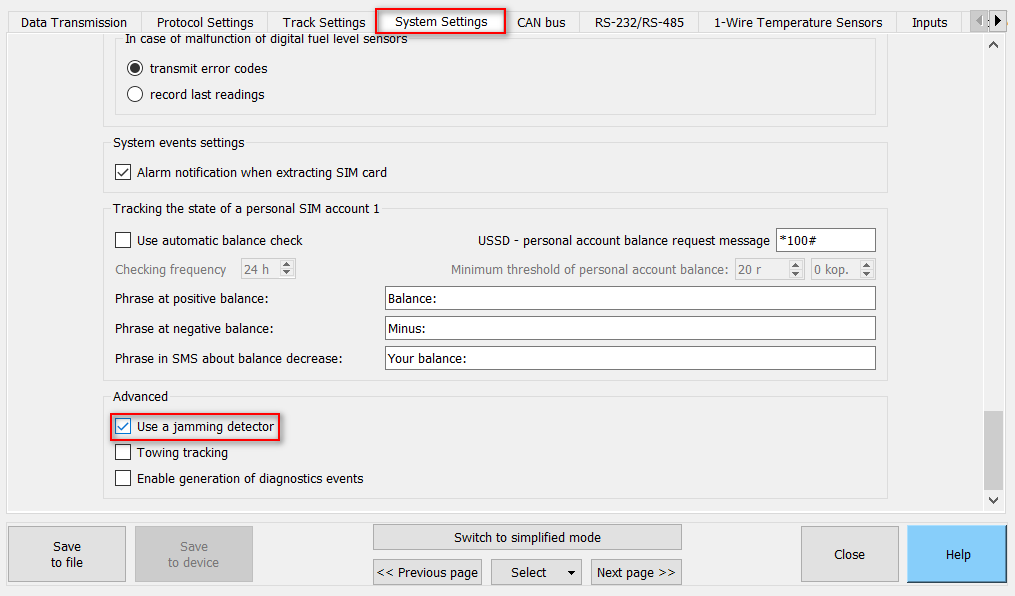Open 1-Wire Temperature Sensors tab
This screenshot has width=1015, height=596.
(x=797, y=22)
